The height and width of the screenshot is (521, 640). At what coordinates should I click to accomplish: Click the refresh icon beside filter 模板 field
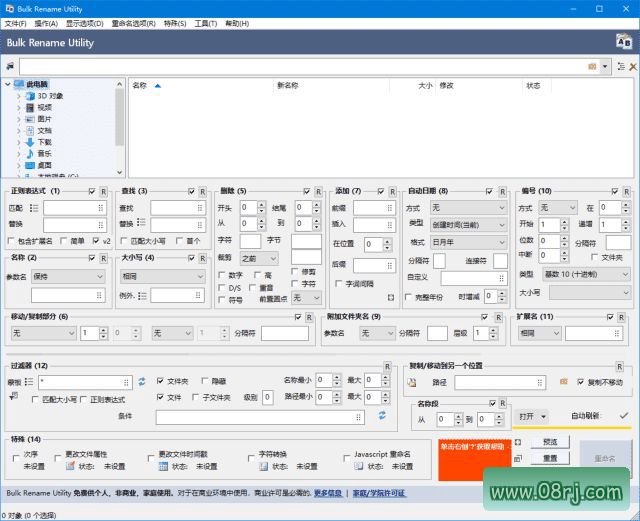point(142,381)
